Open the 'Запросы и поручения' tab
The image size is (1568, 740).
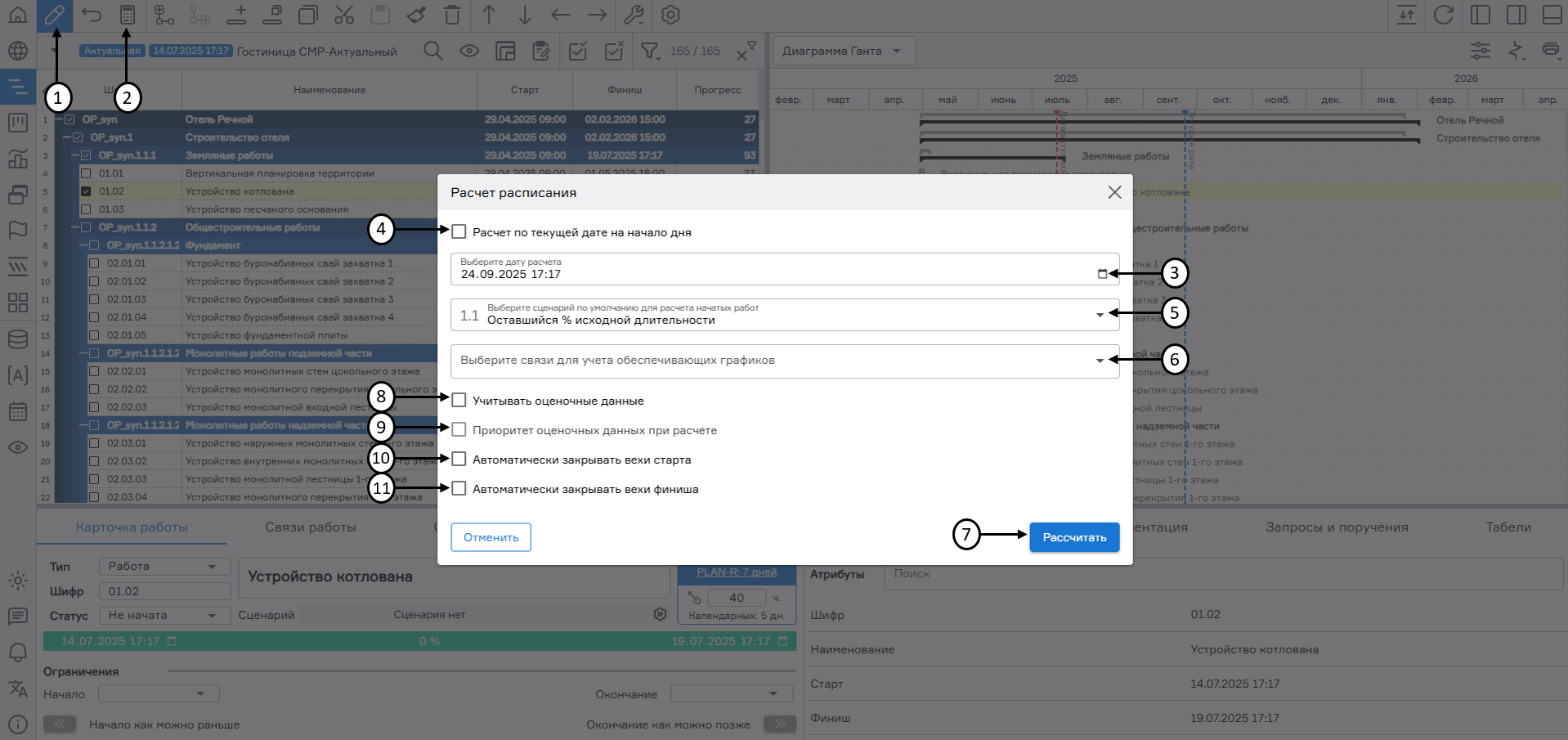click(1337, 527)
